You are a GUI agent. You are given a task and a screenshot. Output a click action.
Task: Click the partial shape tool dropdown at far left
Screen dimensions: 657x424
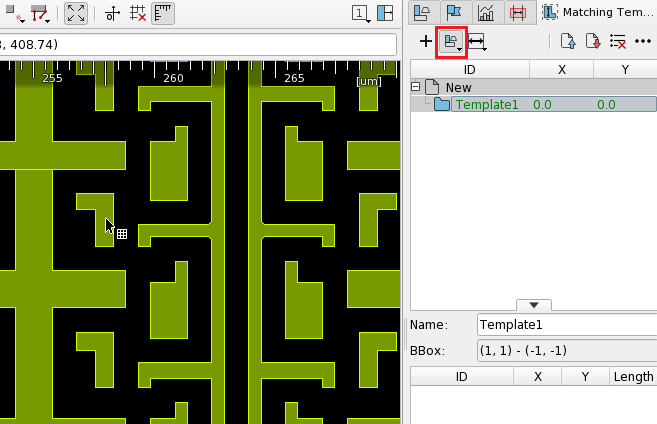[x=15, y=13]
